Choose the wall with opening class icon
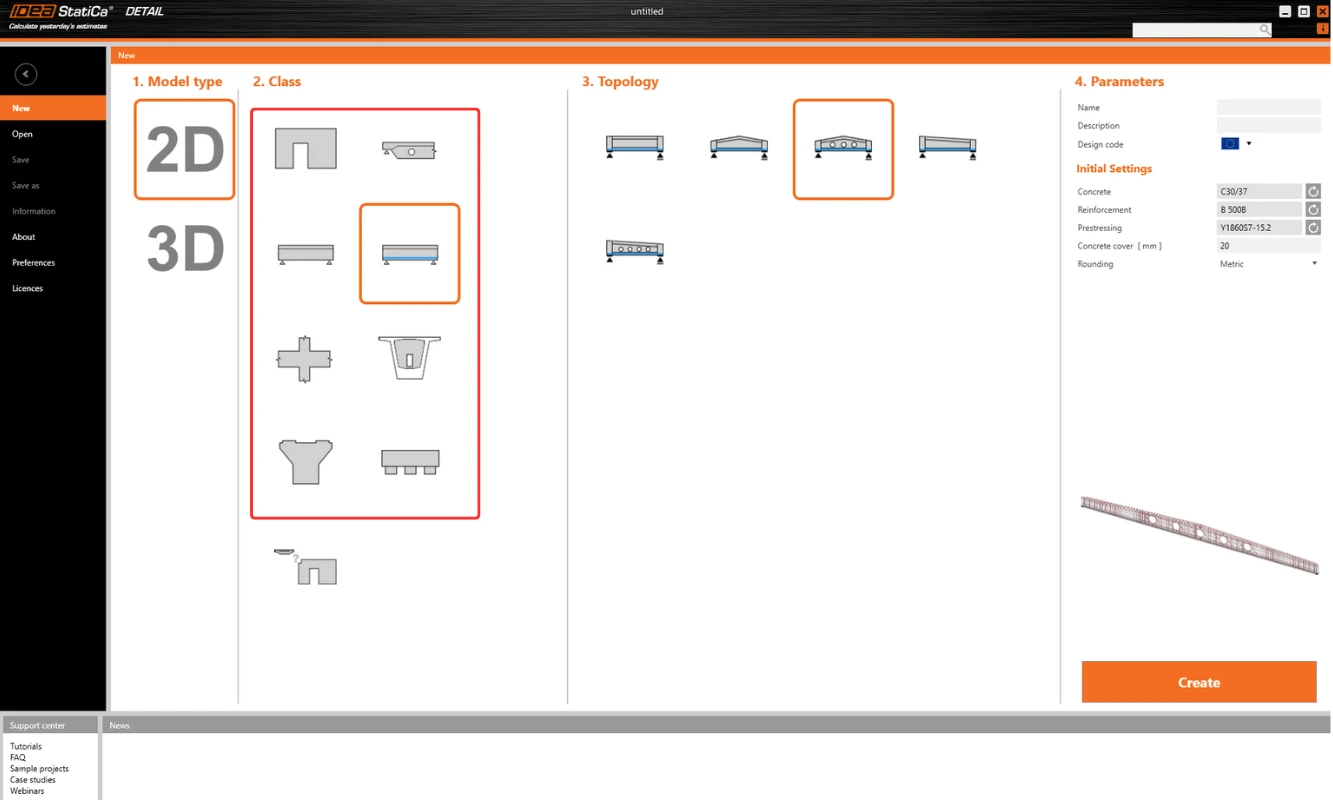1333x800 pixels. [305, 149]
